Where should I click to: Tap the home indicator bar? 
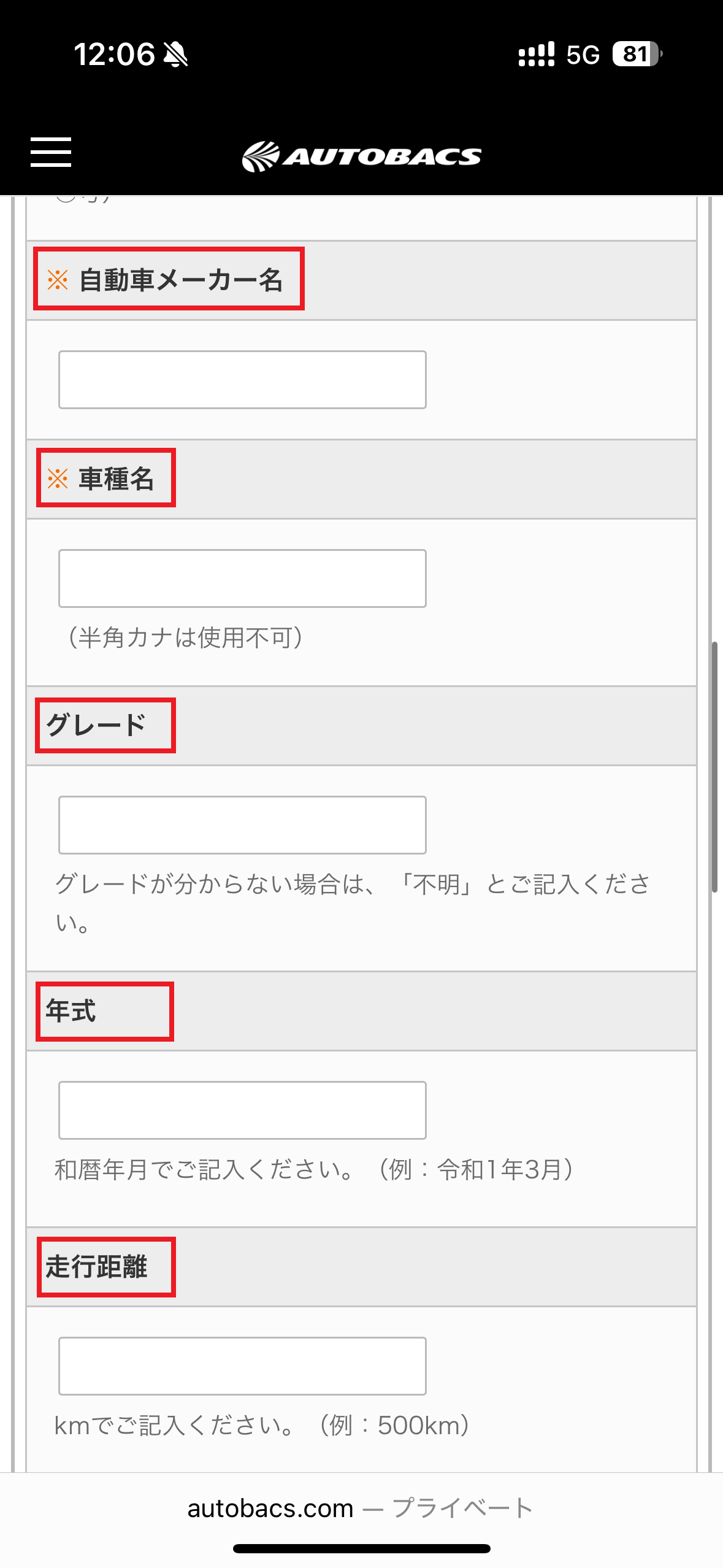coord(362,1548)
